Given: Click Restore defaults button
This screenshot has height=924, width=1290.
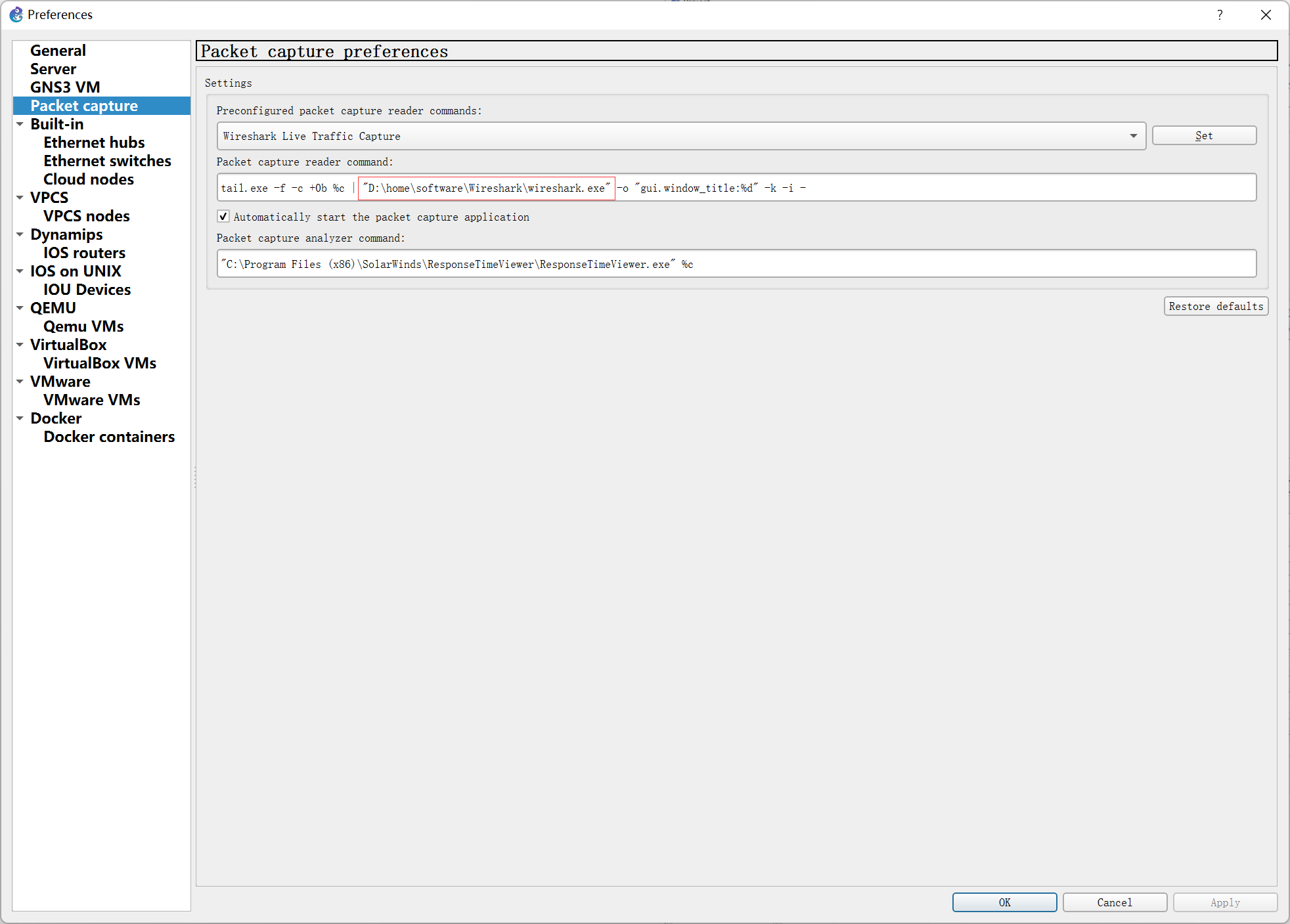Looking at the screenshot, I should click(1216, 307).
